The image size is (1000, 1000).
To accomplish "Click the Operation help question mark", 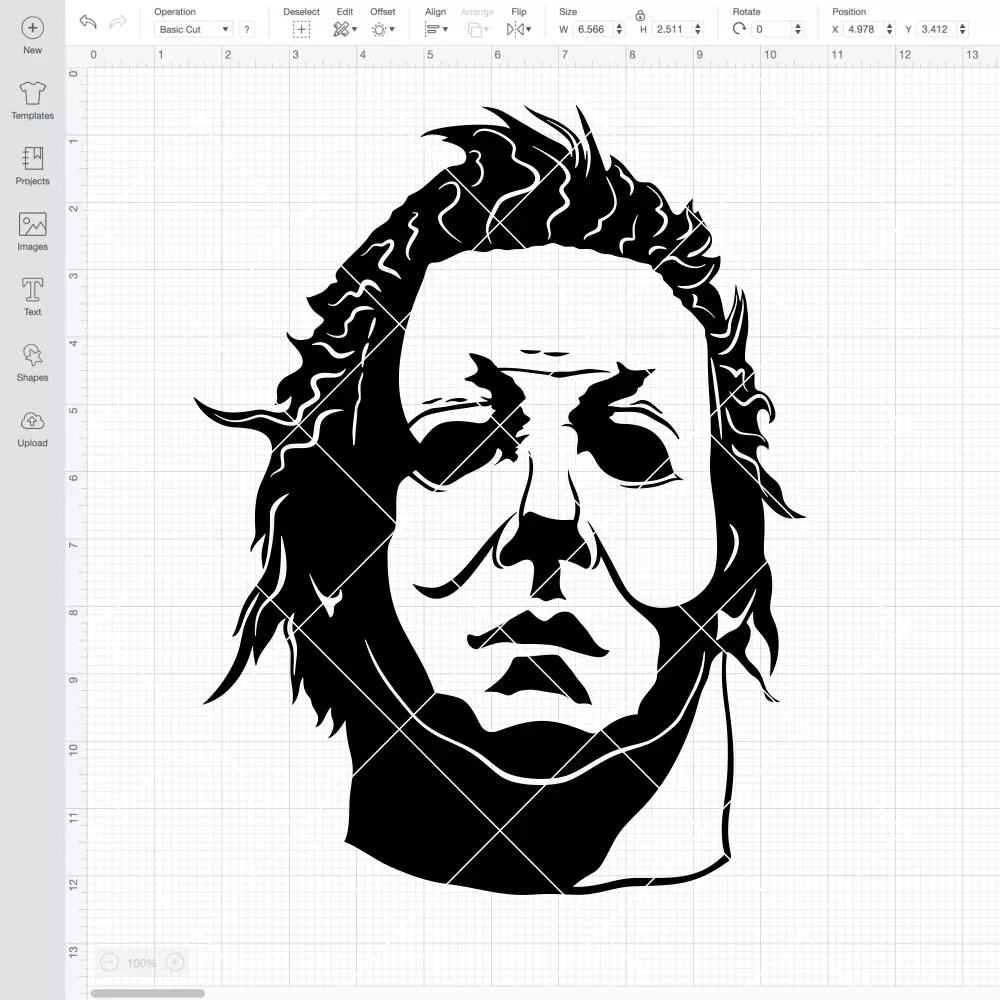I will (x=247, y=29).
